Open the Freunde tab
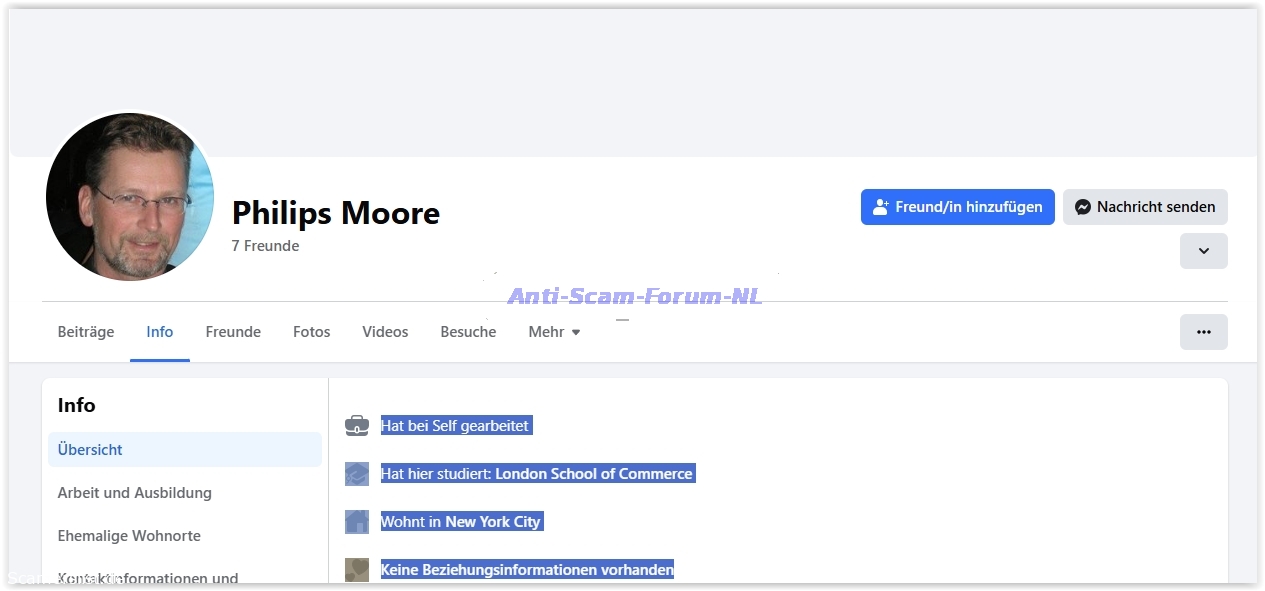The width and height of the screenshot is (1265, 591). 233,332
